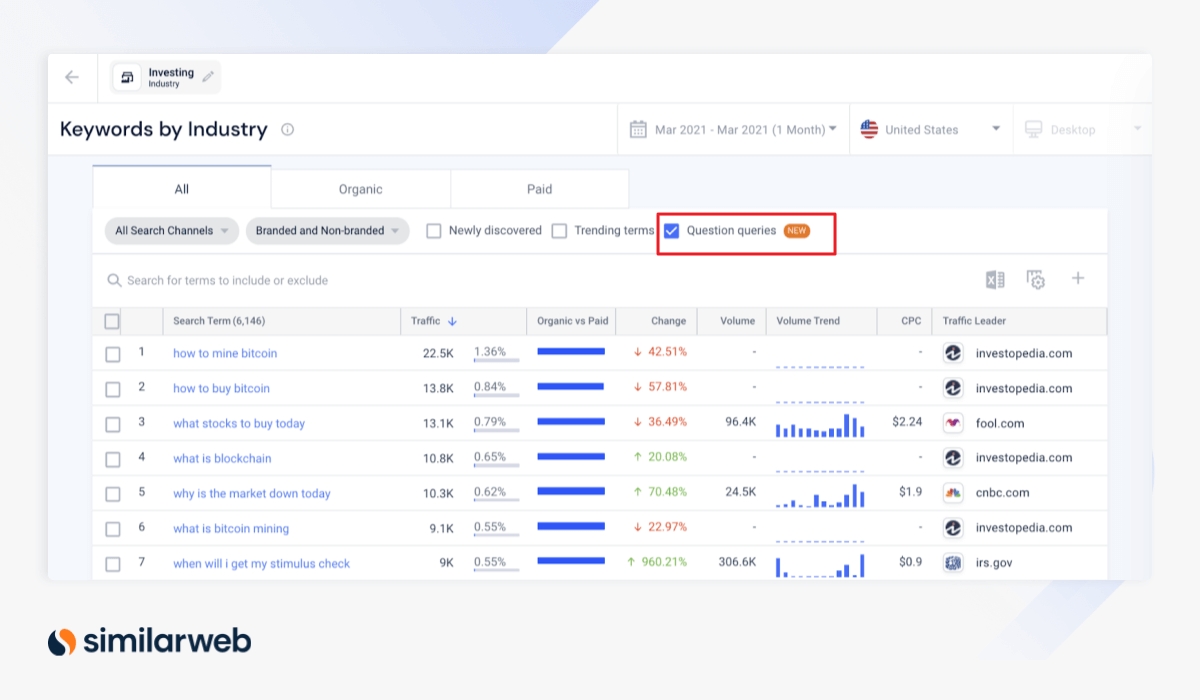The height and width of the screenshot is (700, 1200).
Task: Export keywords to Excel
Action: click(x=994, y=280)
